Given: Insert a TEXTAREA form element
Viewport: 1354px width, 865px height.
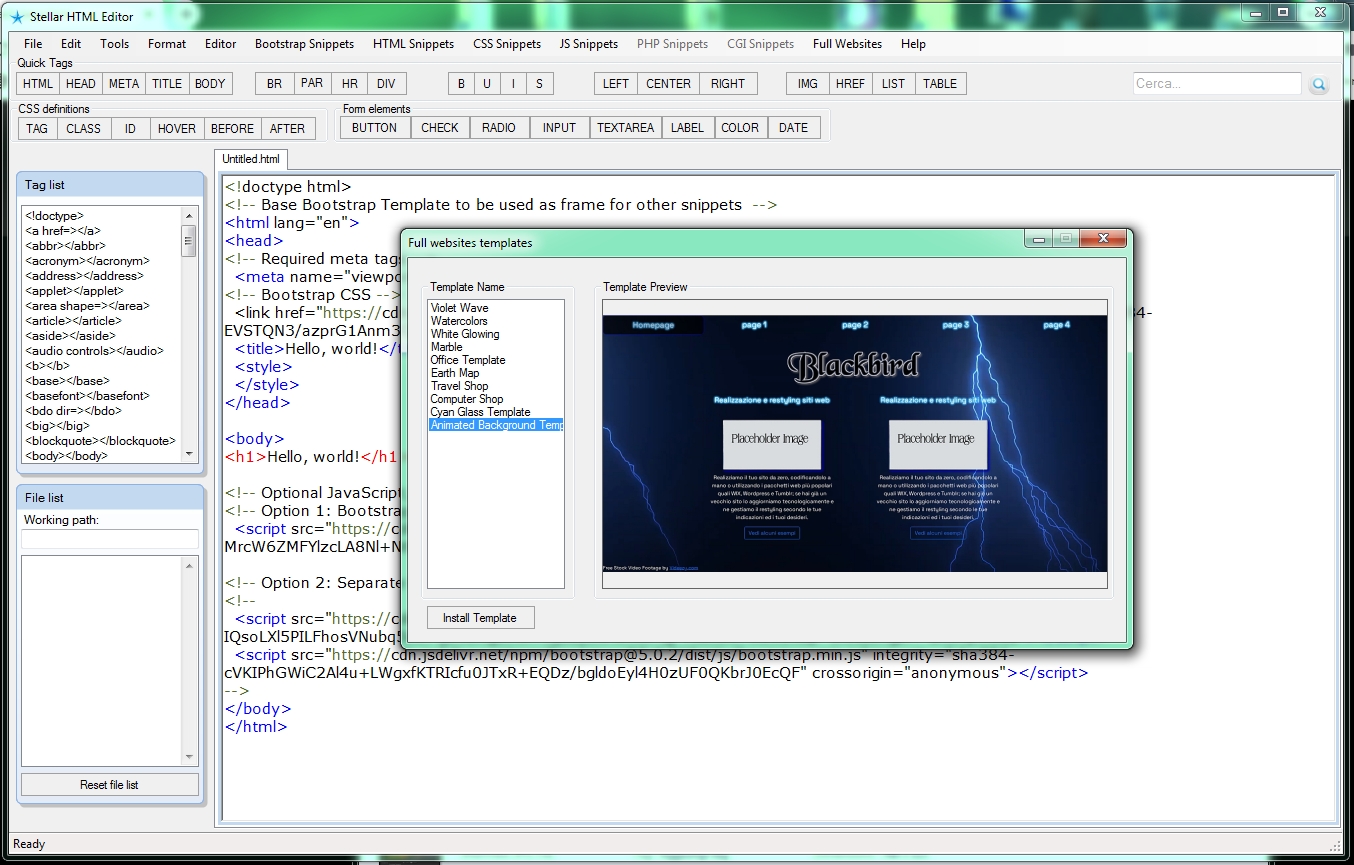Looking at the screenshot, I should tap(626, 128).
